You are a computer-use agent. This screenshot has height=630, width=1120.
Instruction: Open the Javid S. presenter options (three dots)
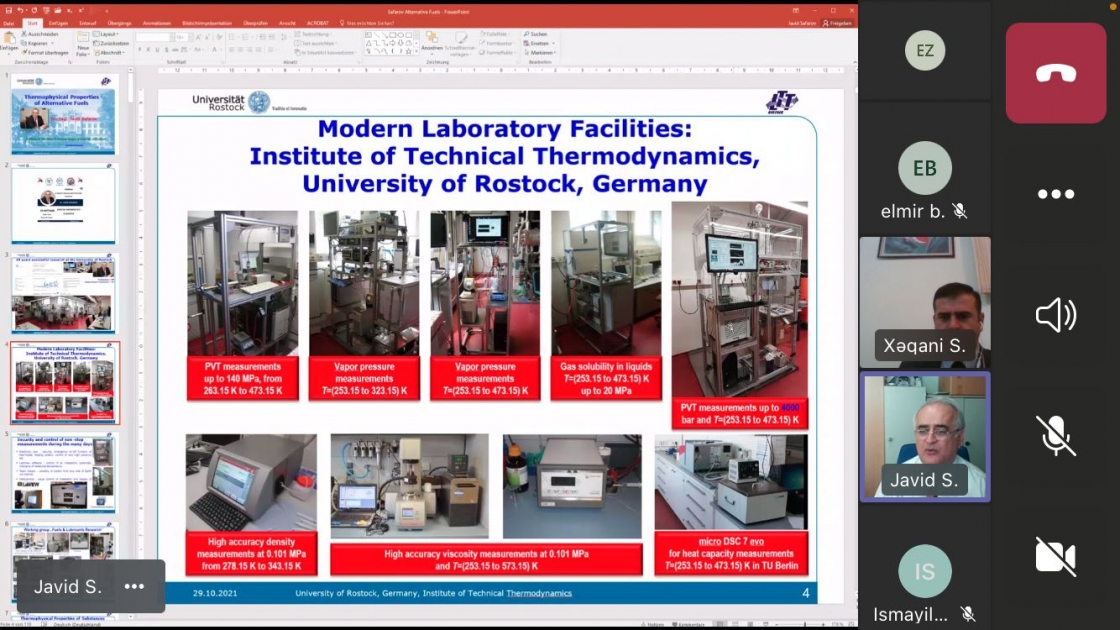click(134, 586)
